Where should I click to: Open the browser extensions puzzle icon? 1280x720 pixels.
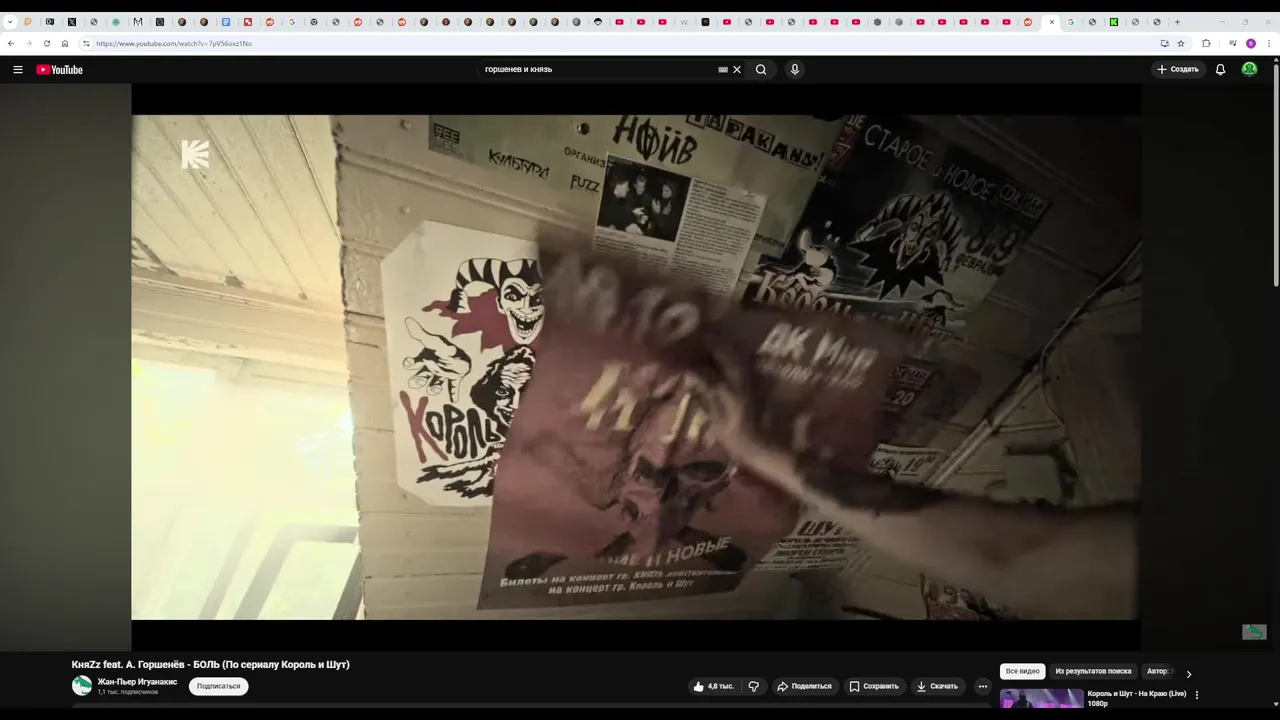pos(1206,43)
